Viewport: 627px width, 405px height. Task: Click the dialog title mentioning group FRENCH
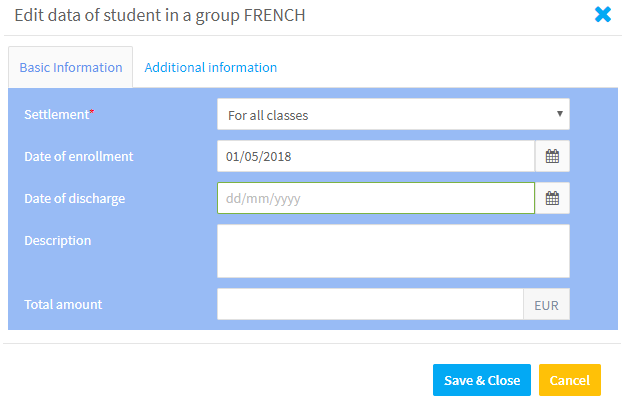160,16
